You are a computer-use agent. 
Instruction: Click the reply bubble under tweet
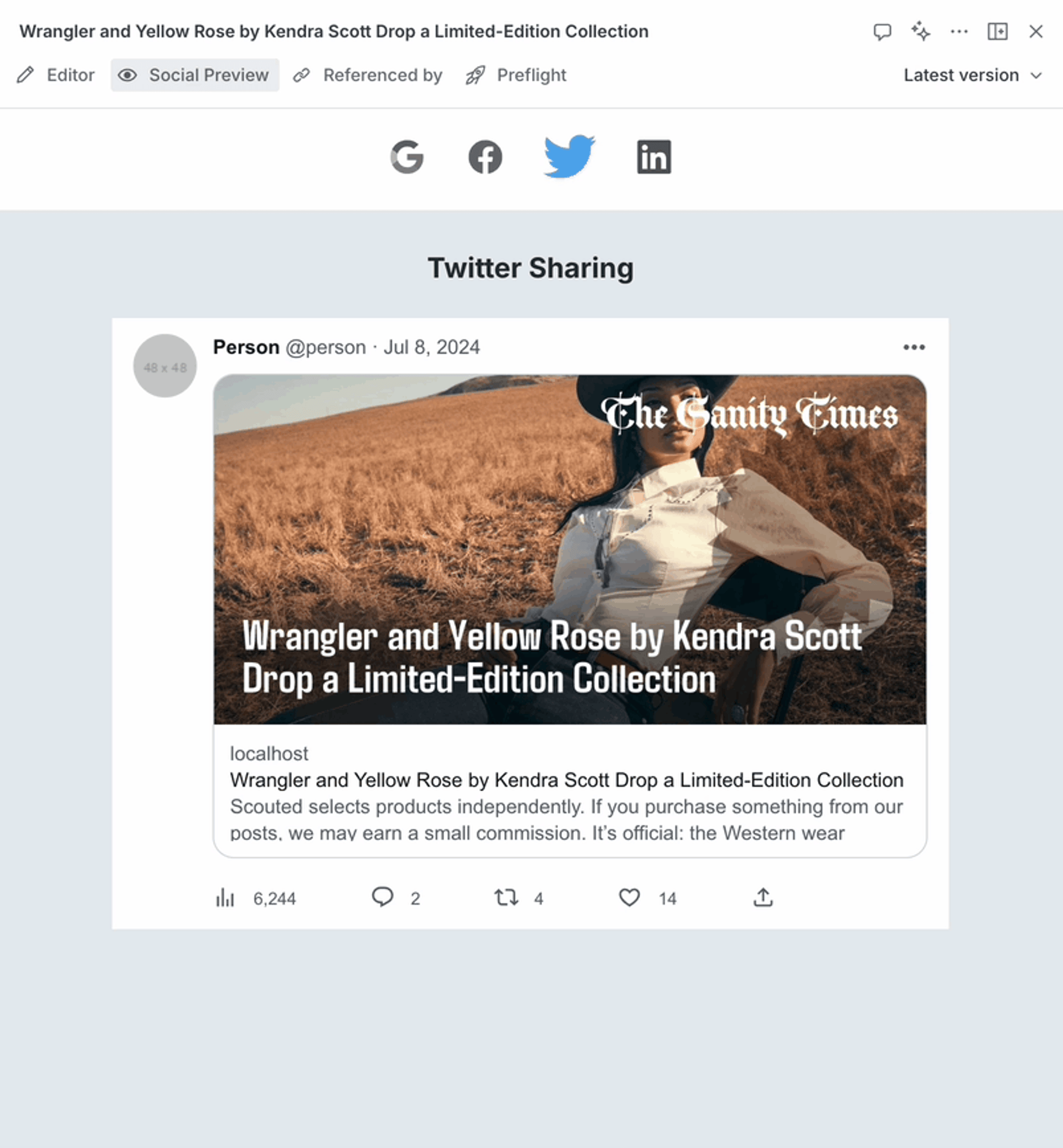[382, 897]
